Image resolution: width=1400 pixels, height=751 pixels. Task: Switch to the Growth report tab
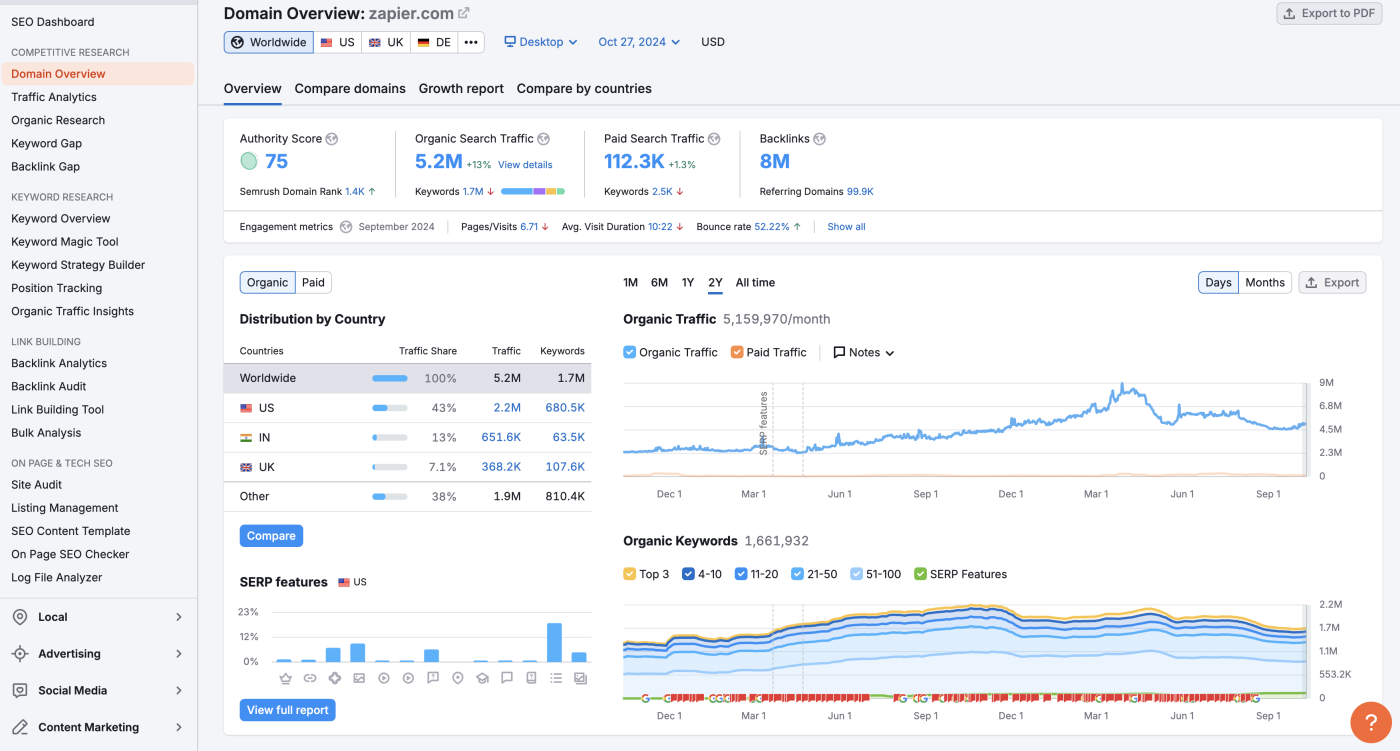click(x=461, y=89)
